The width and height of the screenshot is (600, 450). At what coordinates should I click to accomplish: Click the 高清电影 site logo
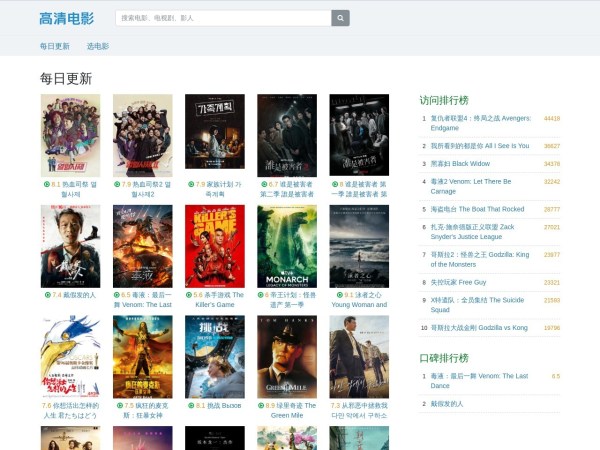[66, 18]
